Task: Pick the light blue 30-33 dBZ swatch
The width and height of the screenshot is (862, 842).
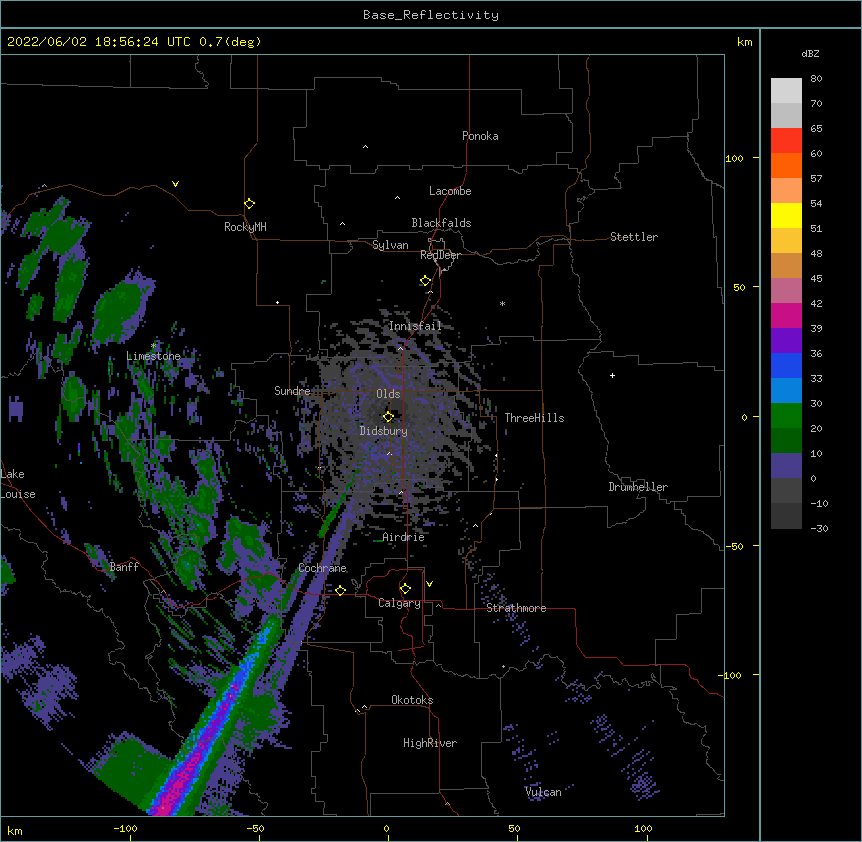Action: (x=786, y=391)
